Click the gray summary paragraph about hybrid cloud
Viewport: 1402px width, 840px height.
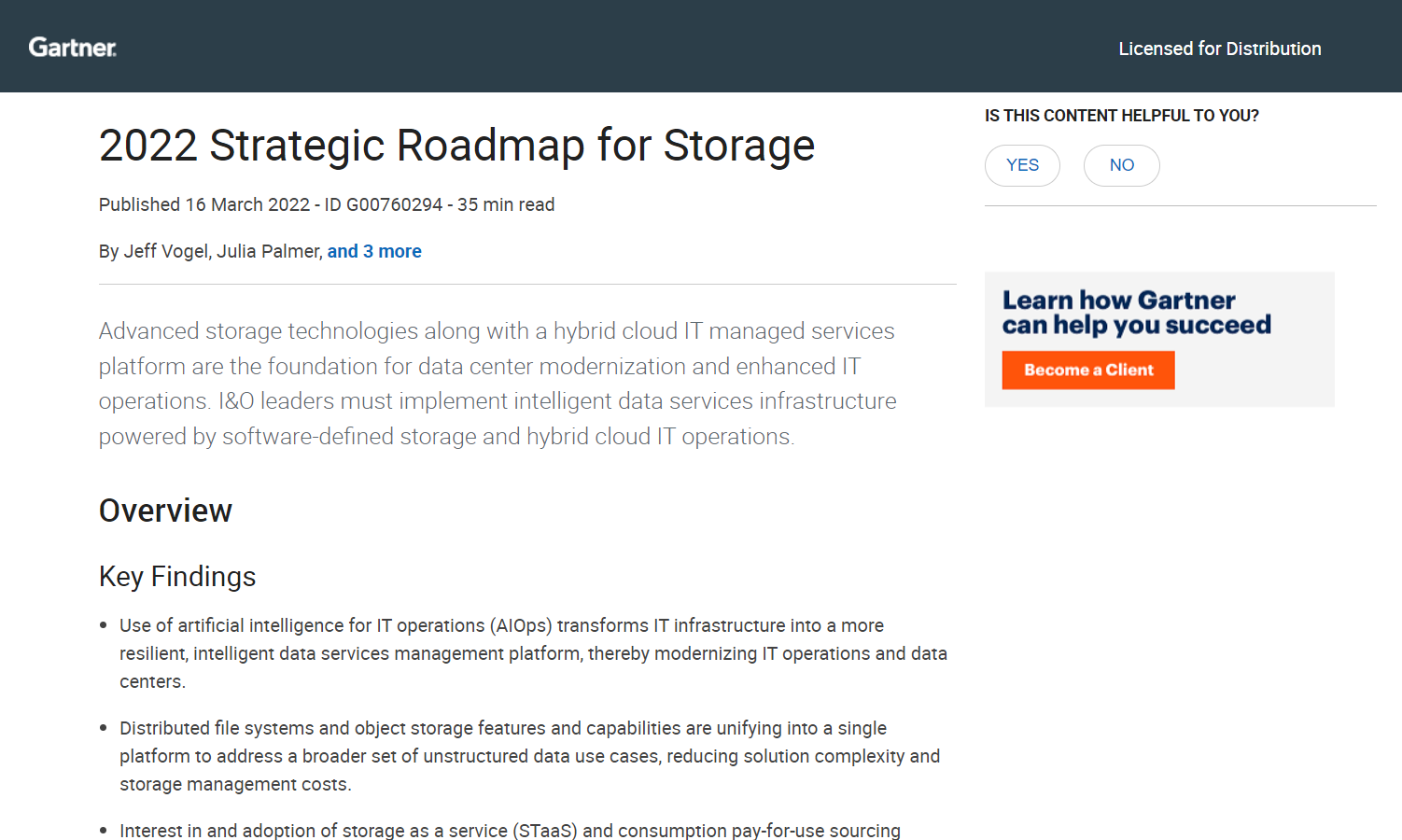pos(498,384)
